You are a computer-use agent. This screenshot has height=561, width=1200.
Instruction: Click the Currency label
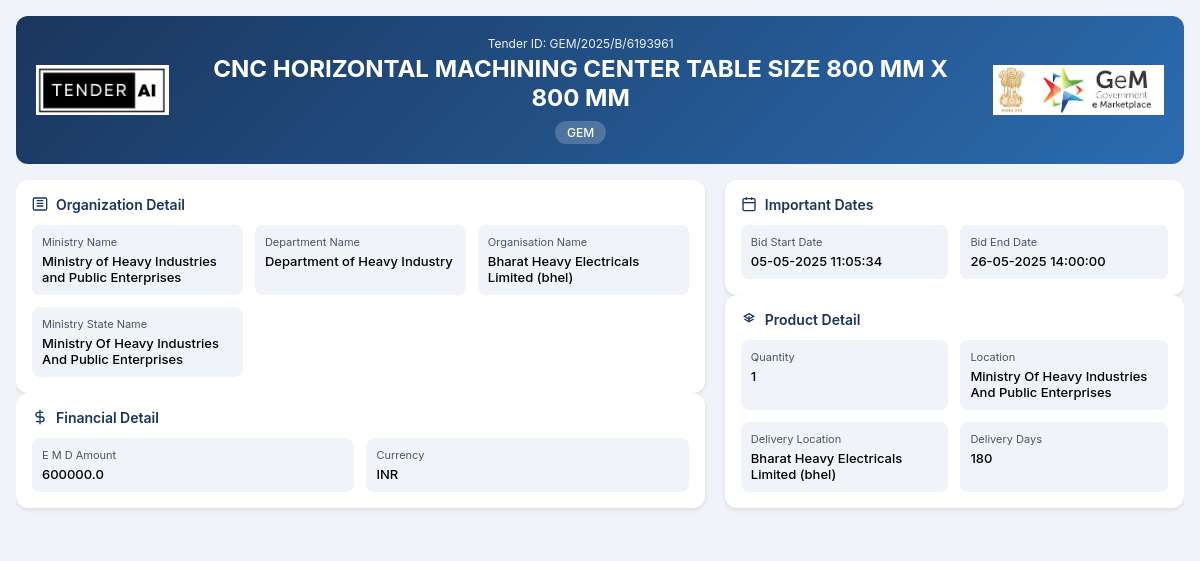[400, 455]
